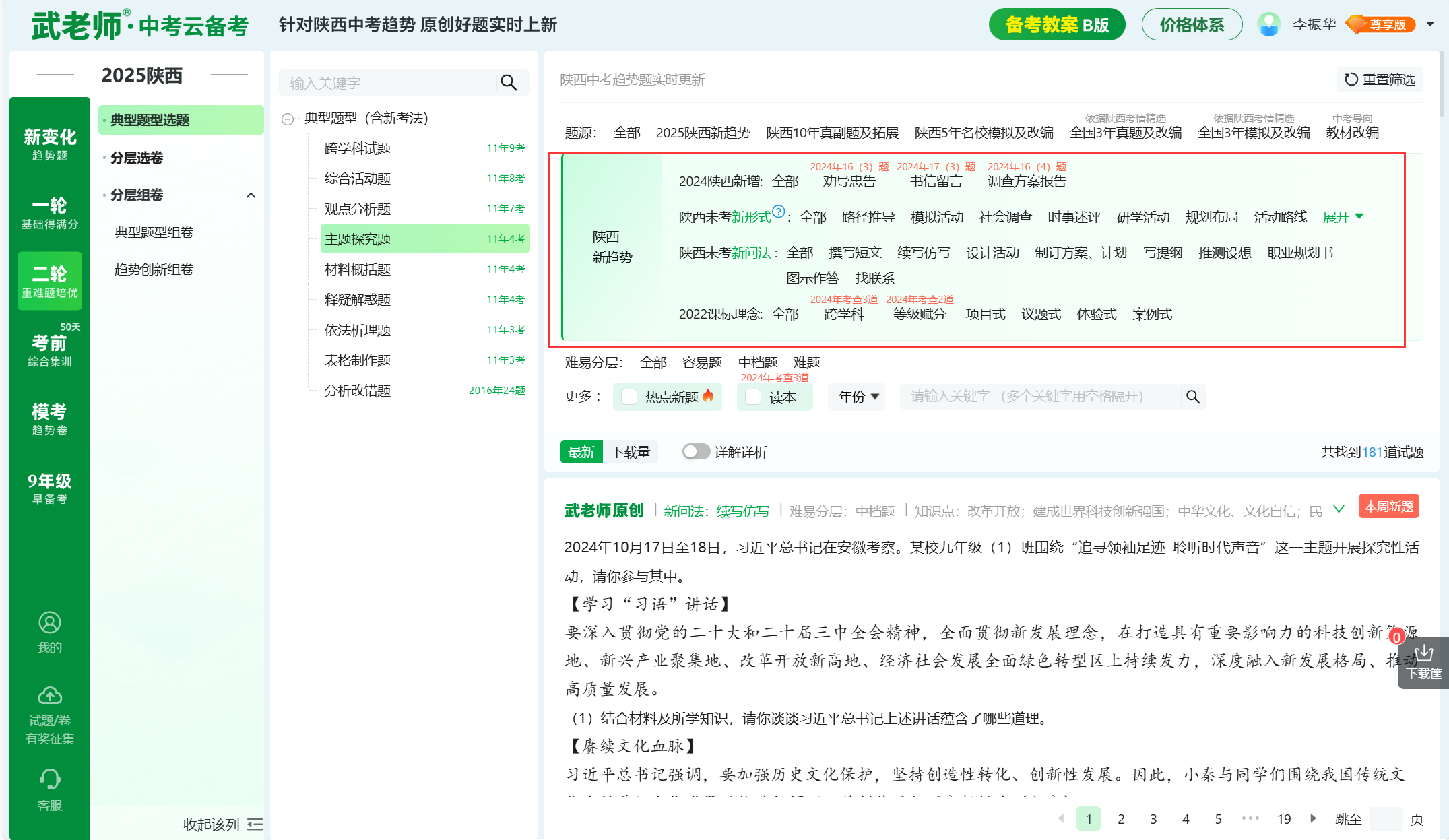Select 一轮 基础得满分 in sidebar
Image resolution: width=1449 pixels, height=840 pixels.
pos(49,212)
